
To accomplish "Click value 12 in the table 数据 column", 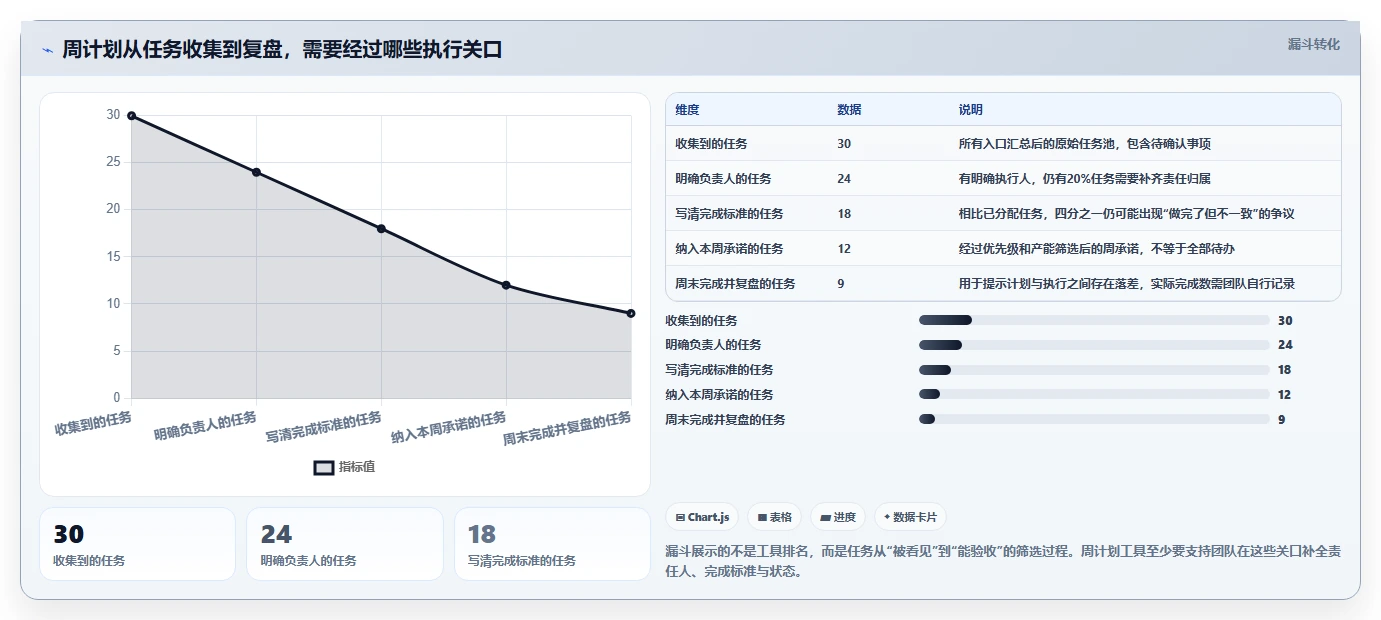I will tap(844, 248).
